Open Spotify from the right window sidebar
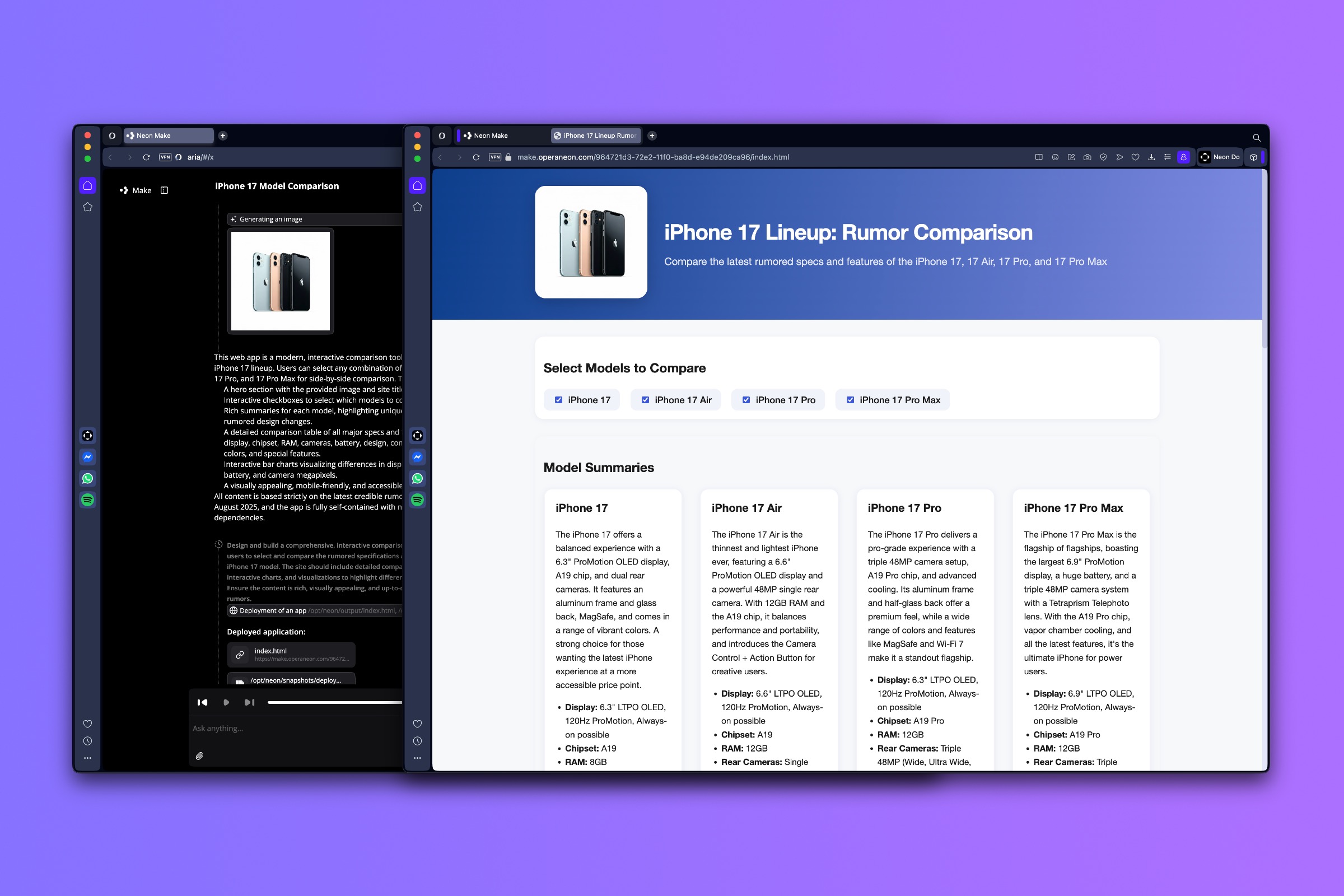Viewport: 1344px width, 896px height. click(x=417, y=500)
